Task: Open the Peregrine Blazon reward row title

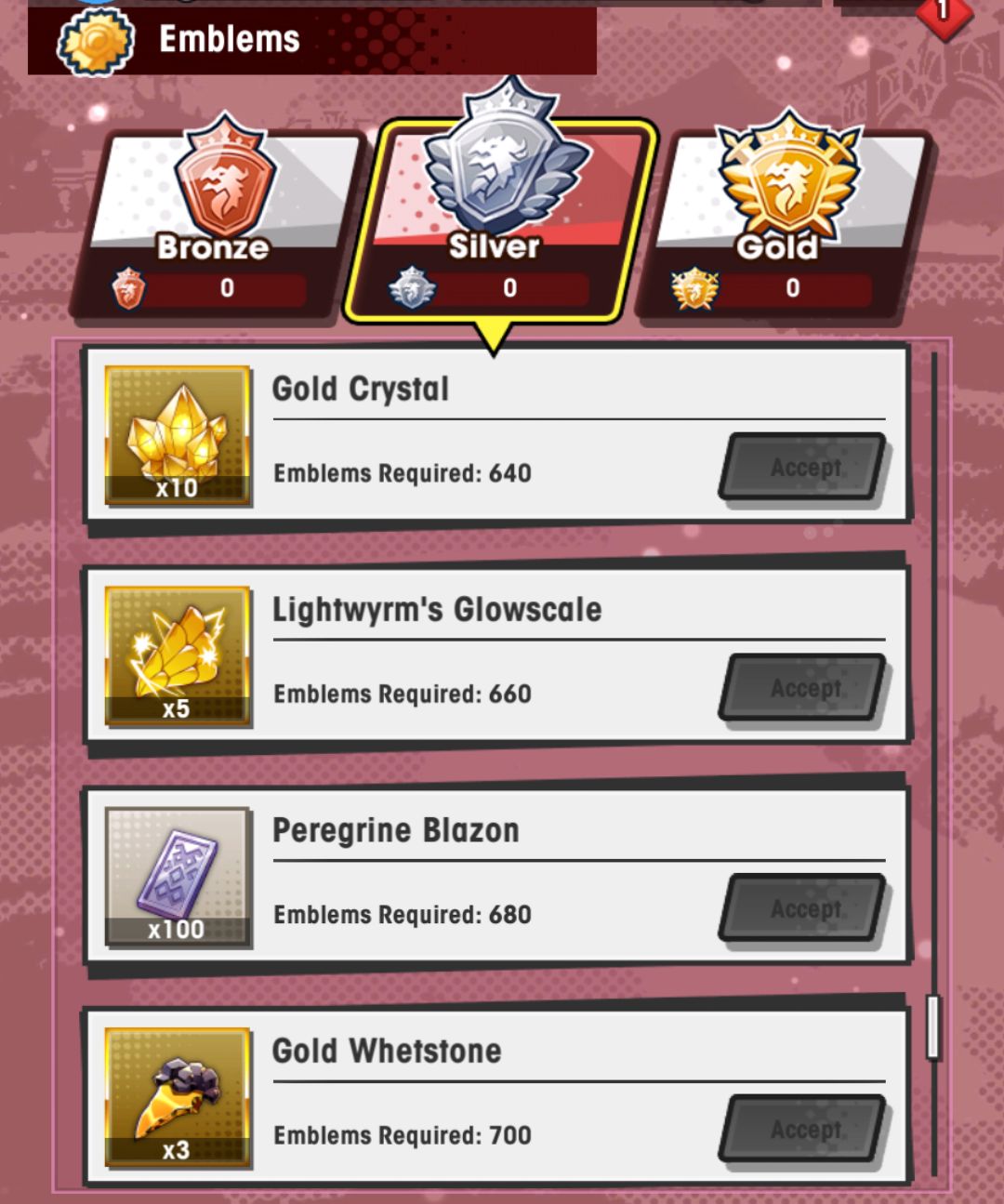Action: (x=396, y=830)
